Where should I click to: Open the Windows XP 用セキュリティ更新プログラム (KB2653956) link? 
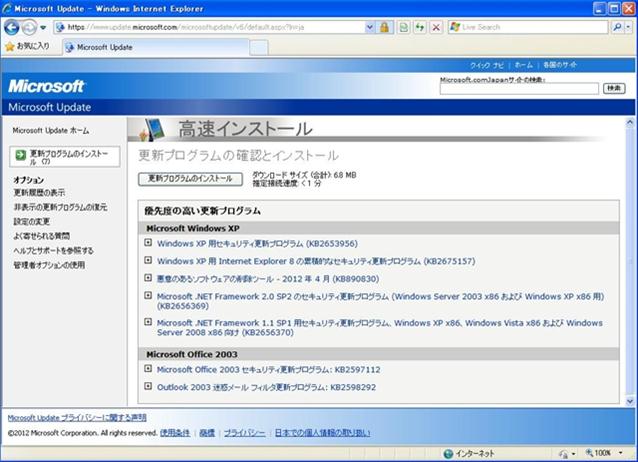(257, 244)
